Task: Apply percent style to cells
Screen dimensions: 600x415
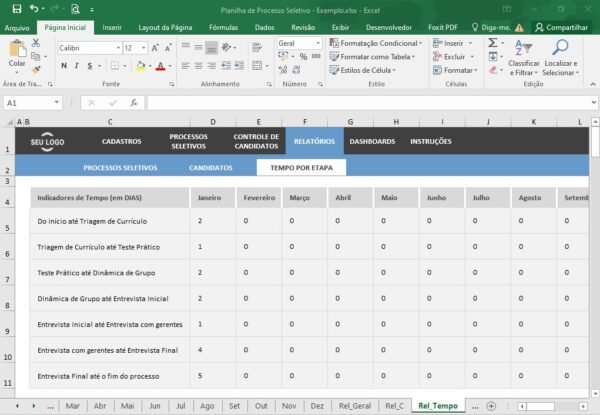Action: click(303, 57)
